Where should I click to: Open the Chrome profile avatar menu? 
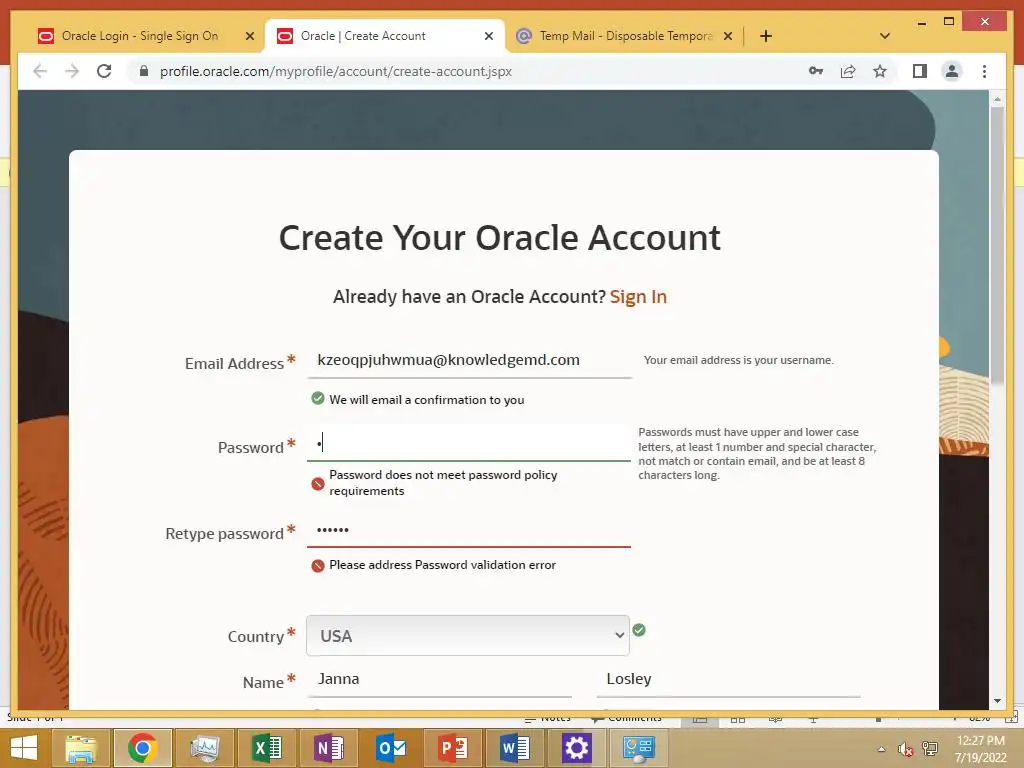952,71
